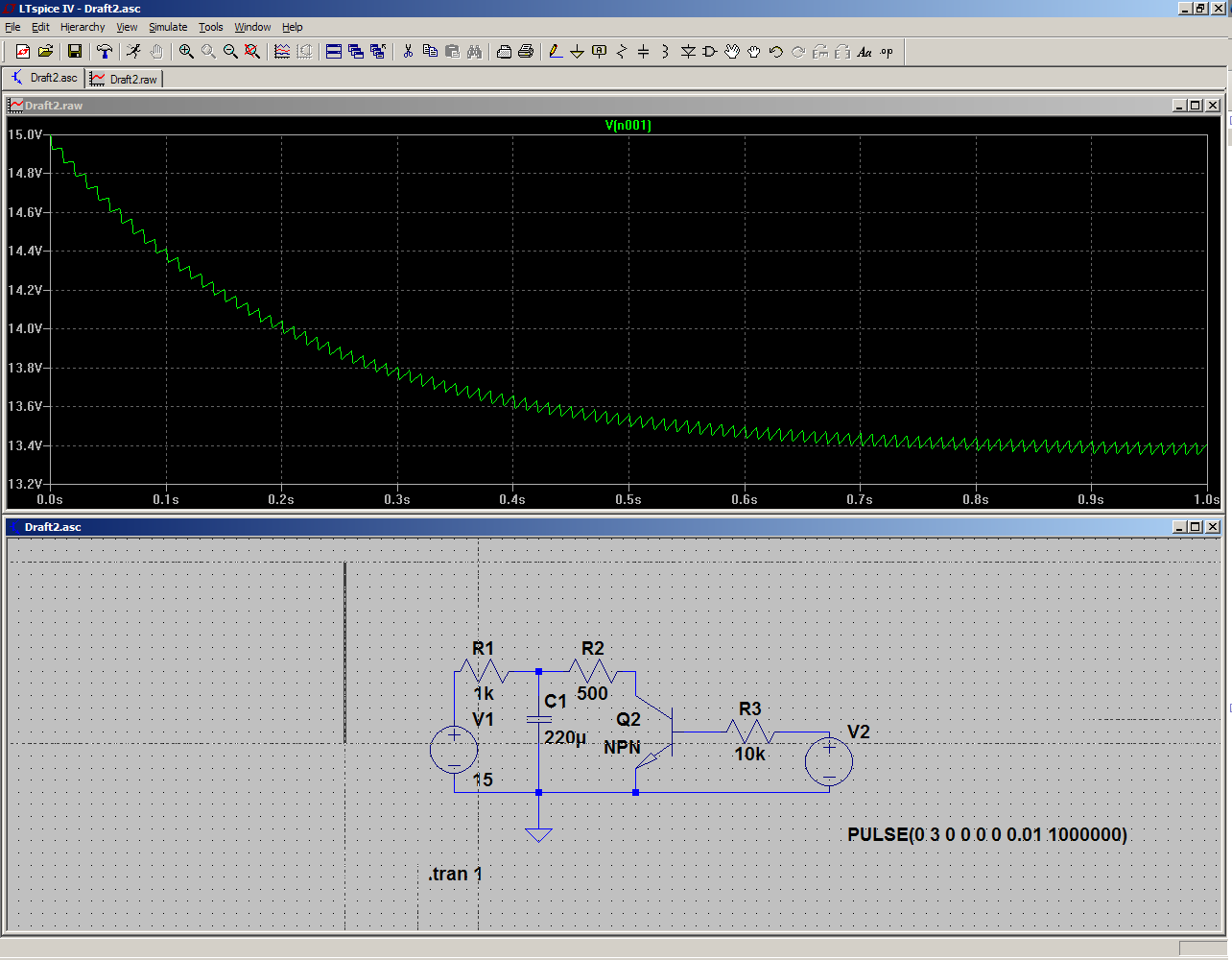Open the Hierarchy menu

pyautogui.click(x=83, y=27)
